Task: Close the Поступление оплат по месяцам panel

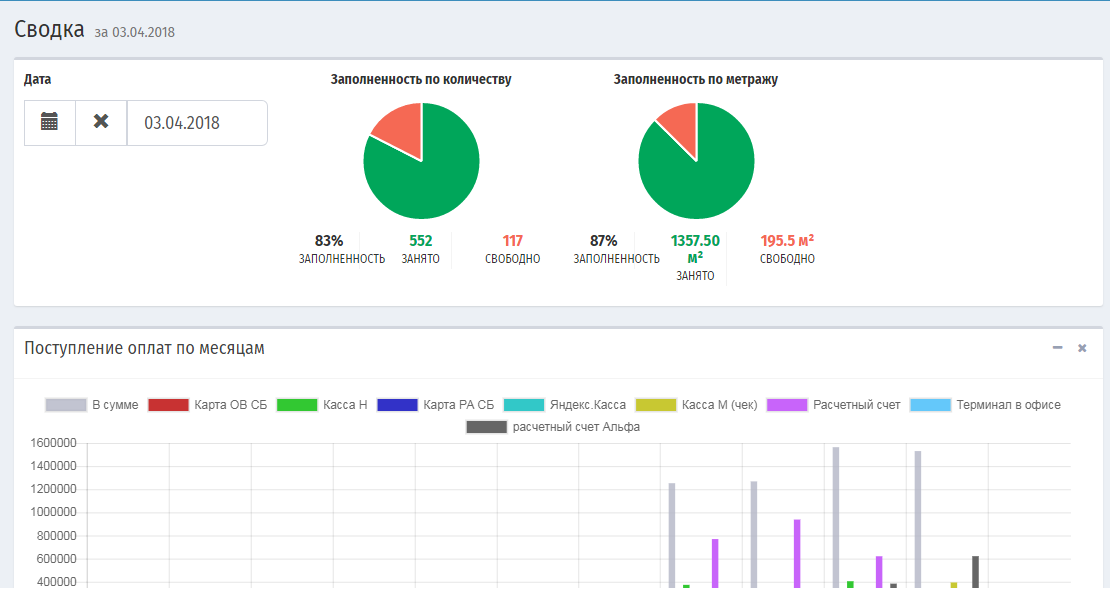Action: [1082, 348]
